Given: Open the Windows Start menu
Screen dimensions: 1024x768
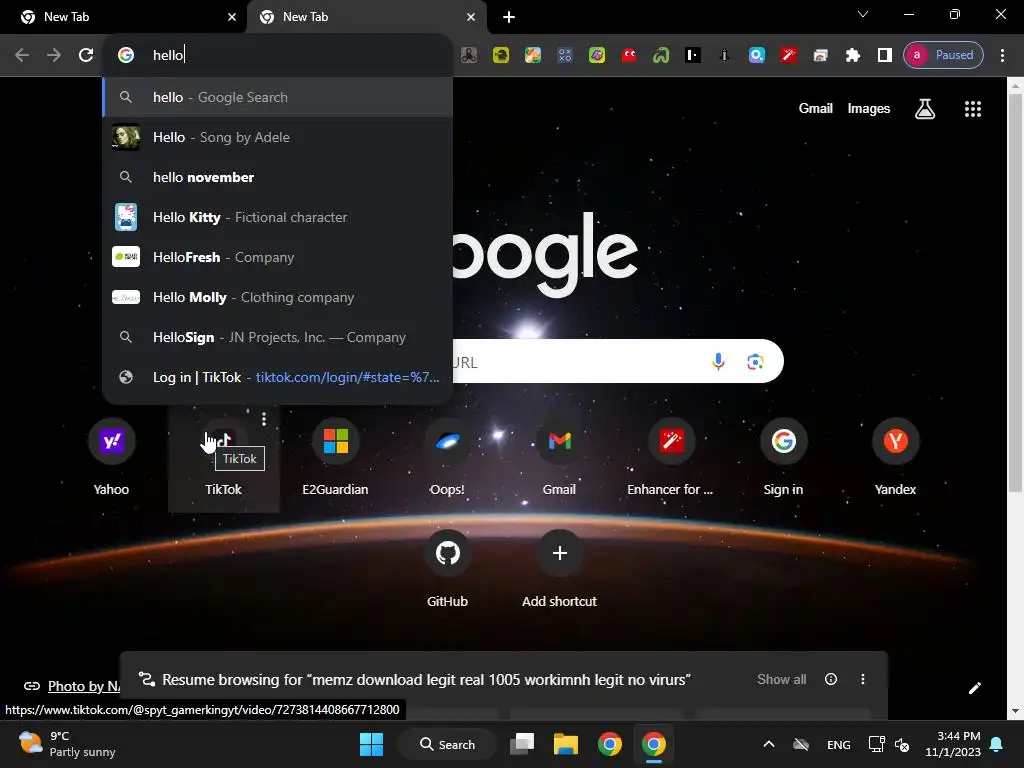Looking at the screenshot, I should click(372, 744).
